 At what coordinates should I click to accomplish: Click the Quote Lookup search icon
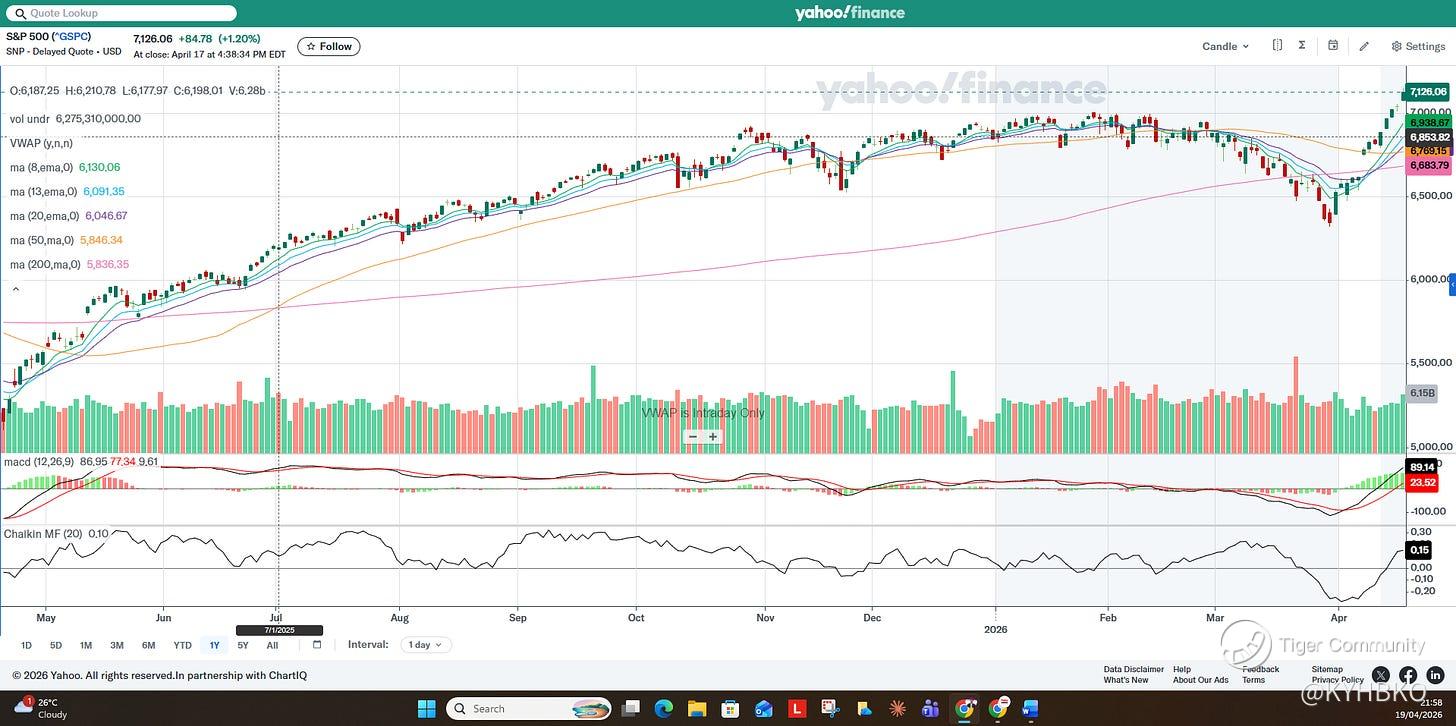tap(19, 14)
